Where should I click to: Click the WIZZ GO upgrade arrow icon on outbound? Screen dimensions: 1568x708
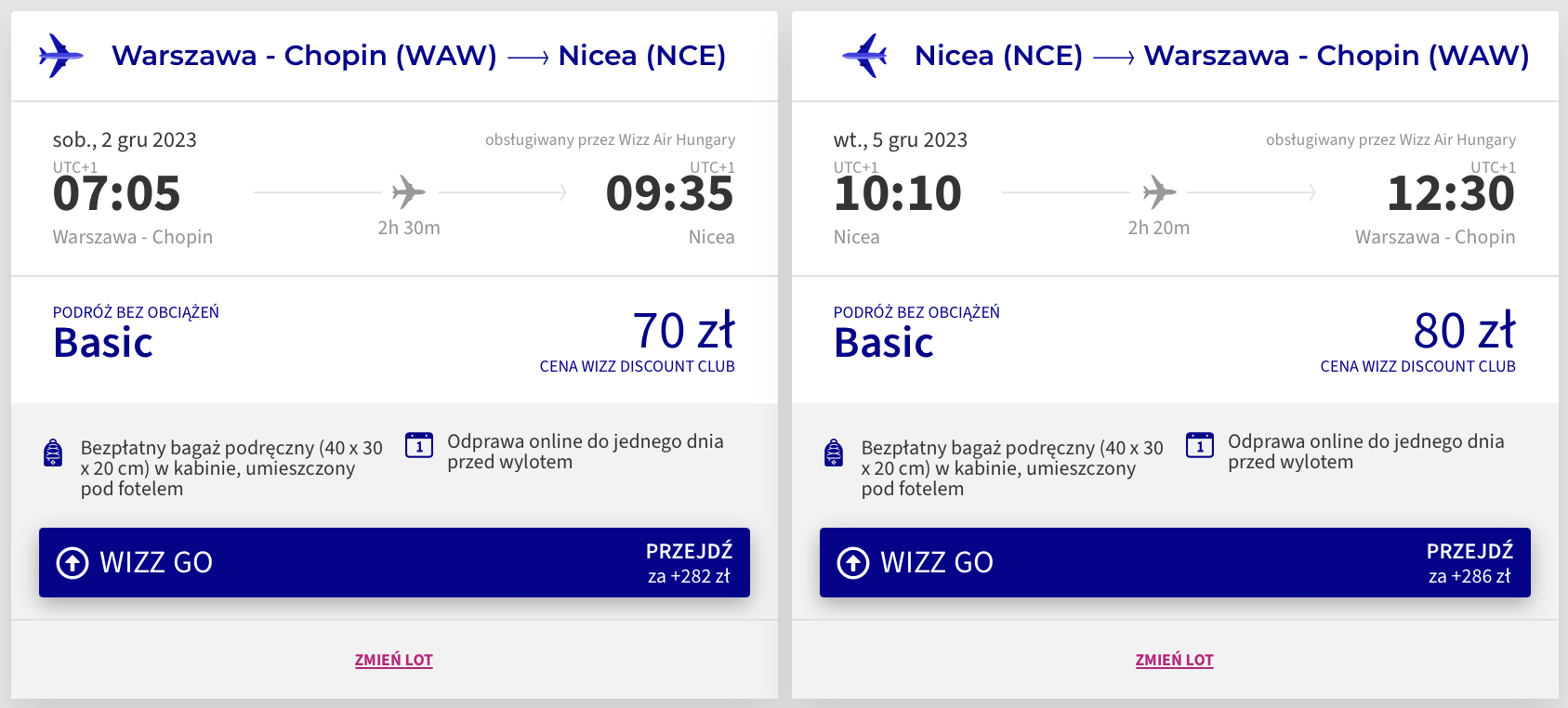pyautogui.click(x=72, y=562)
